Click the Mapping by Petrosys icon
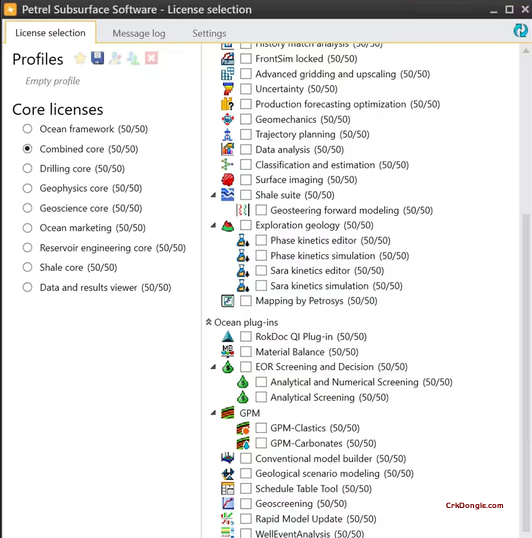Screen dimensions: 532x538 click(227, 301)
